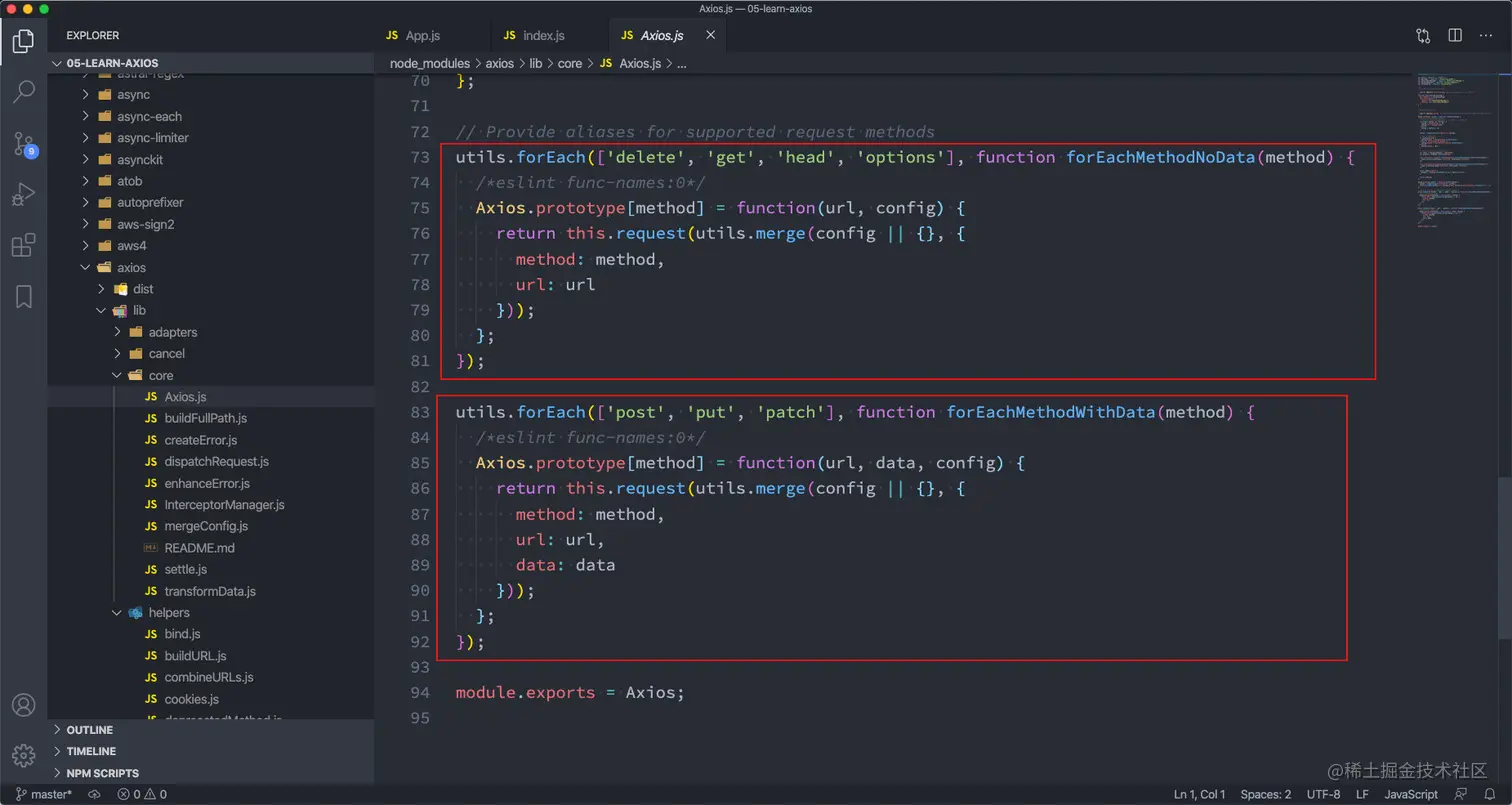
Task: Collapse the lib folder
Action: coord(211,311)
